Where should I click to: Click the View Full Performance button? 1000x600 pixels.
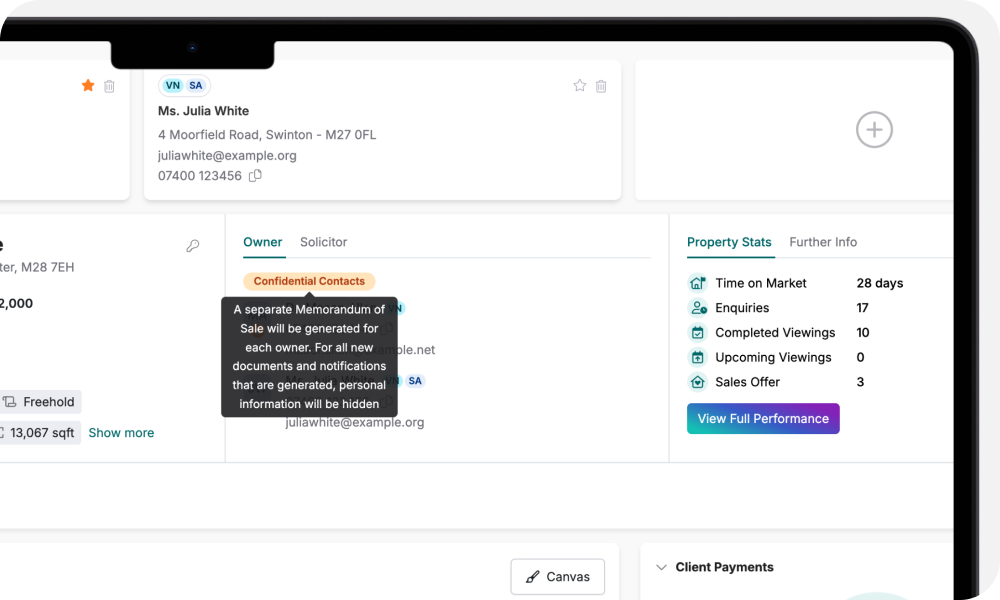click(x=763, y=418)
